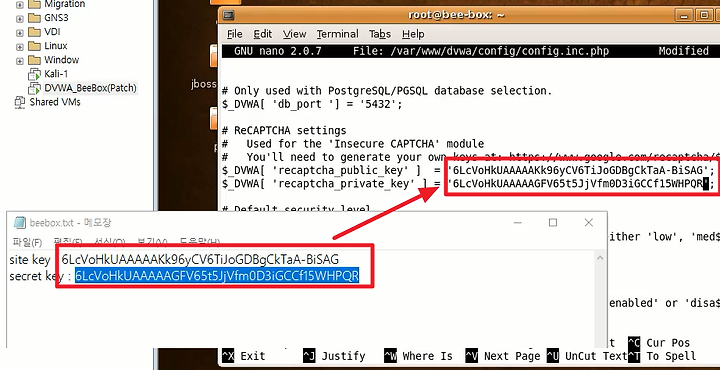The width and height of the screenshot is (720, 370).
Task: Close the beebox.txt Notepad window
Action: tap(589, 223)
